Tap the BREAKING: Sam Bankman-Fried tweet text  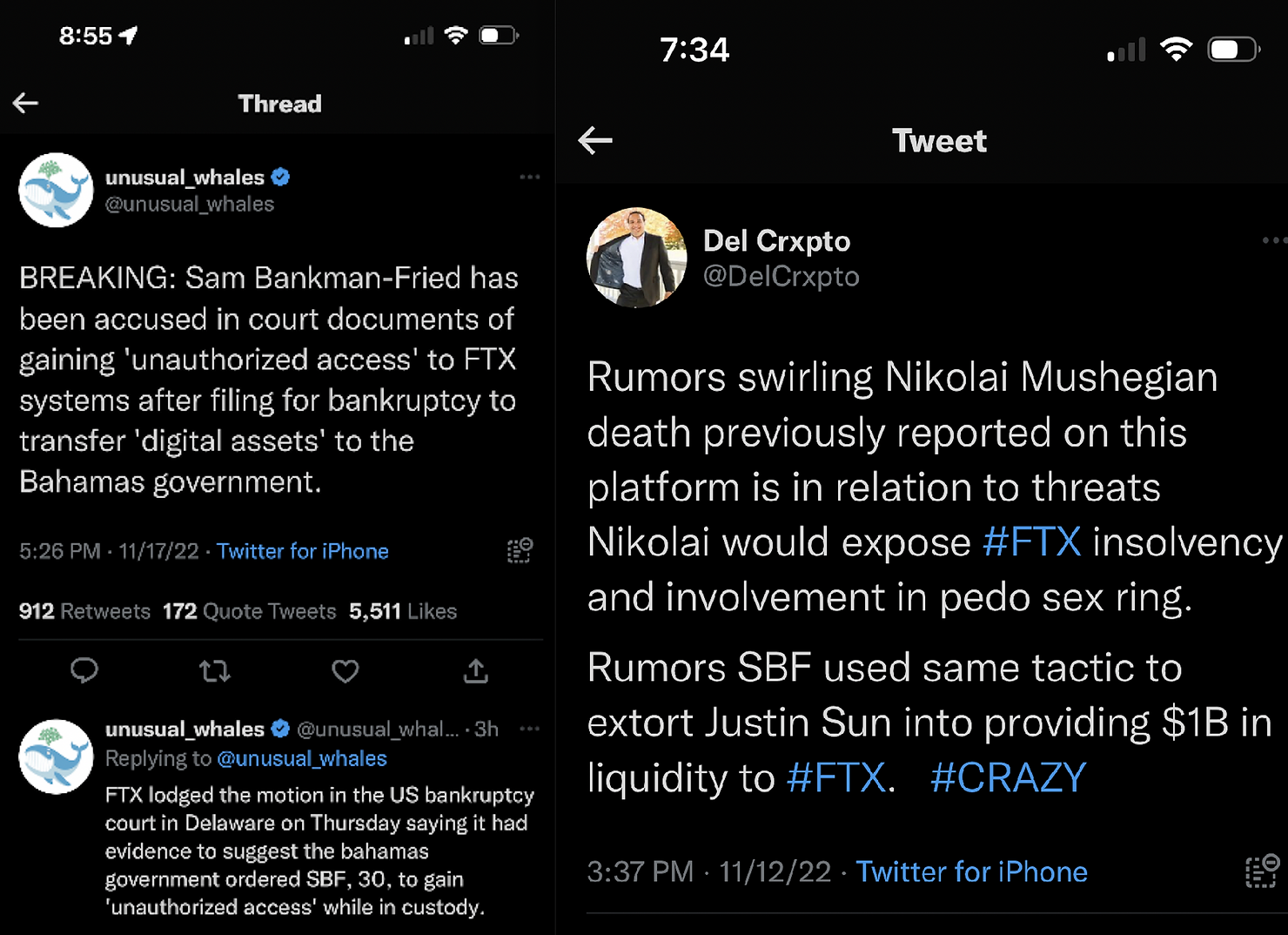point(269,380)
